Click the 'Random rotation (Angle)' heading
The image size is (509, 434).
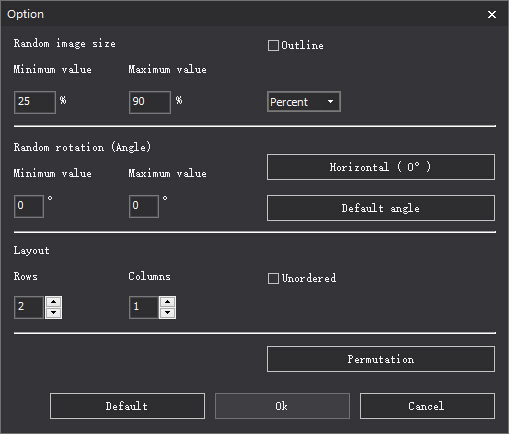tap(82, 147)
